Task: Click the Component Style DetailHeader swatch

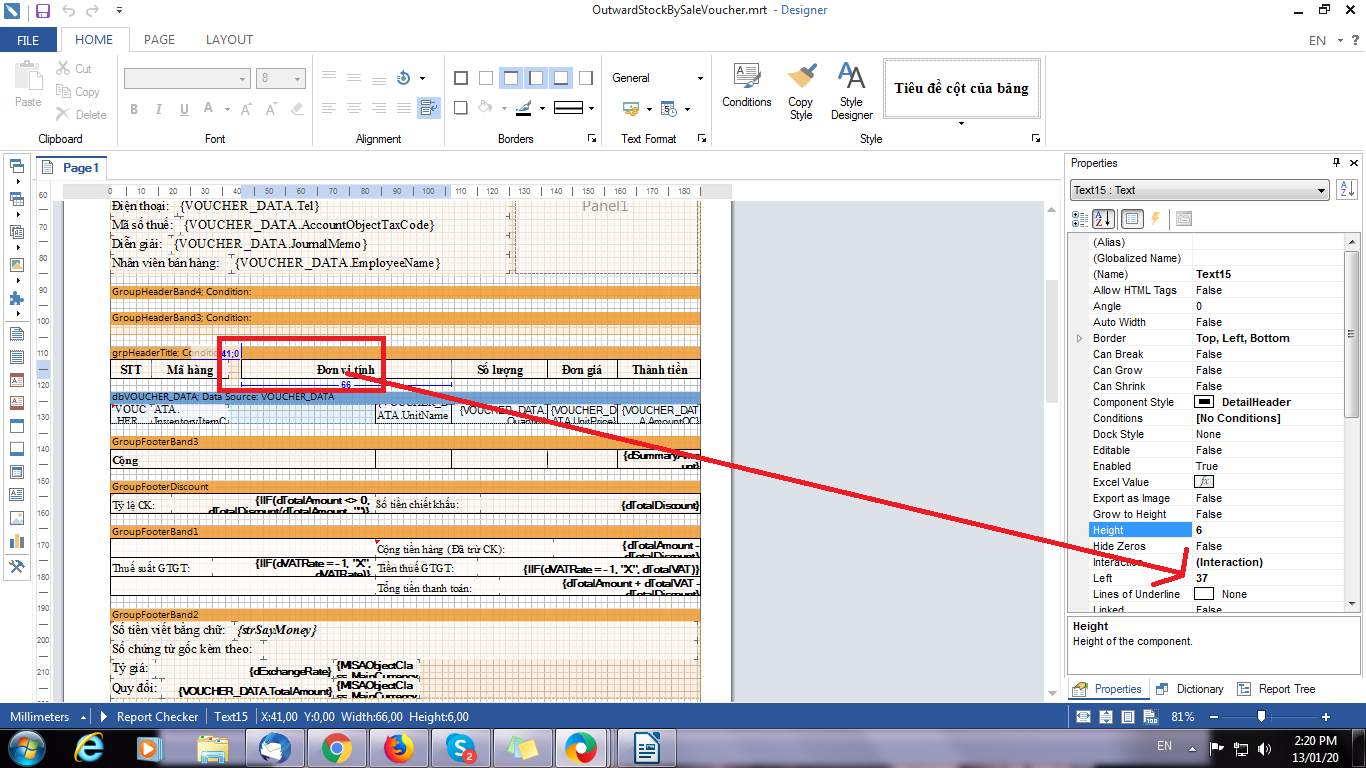Action: pyautogui.click(x=1205, y=402)
